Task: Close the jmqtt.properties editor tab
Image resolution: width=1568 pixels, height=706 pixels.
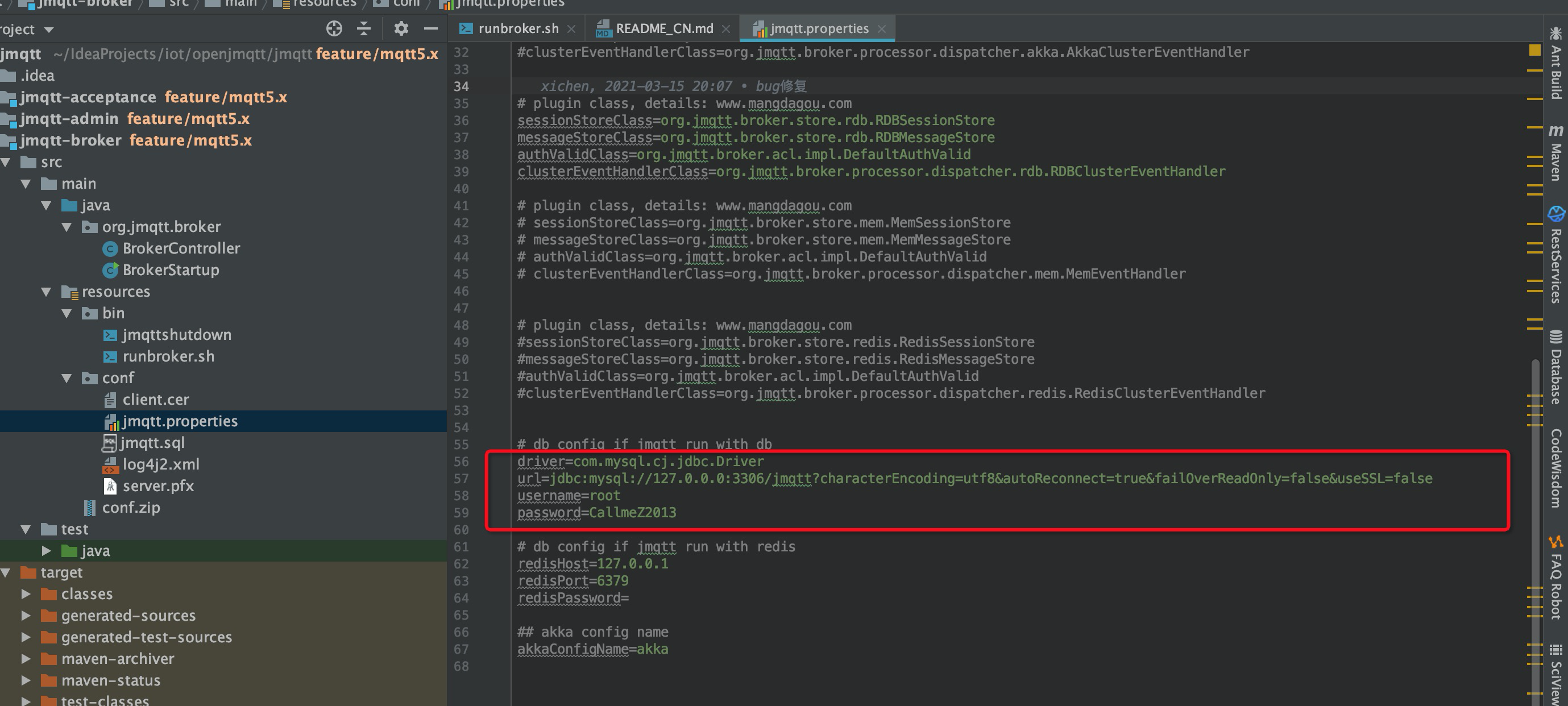Action: tap(882, 28)
